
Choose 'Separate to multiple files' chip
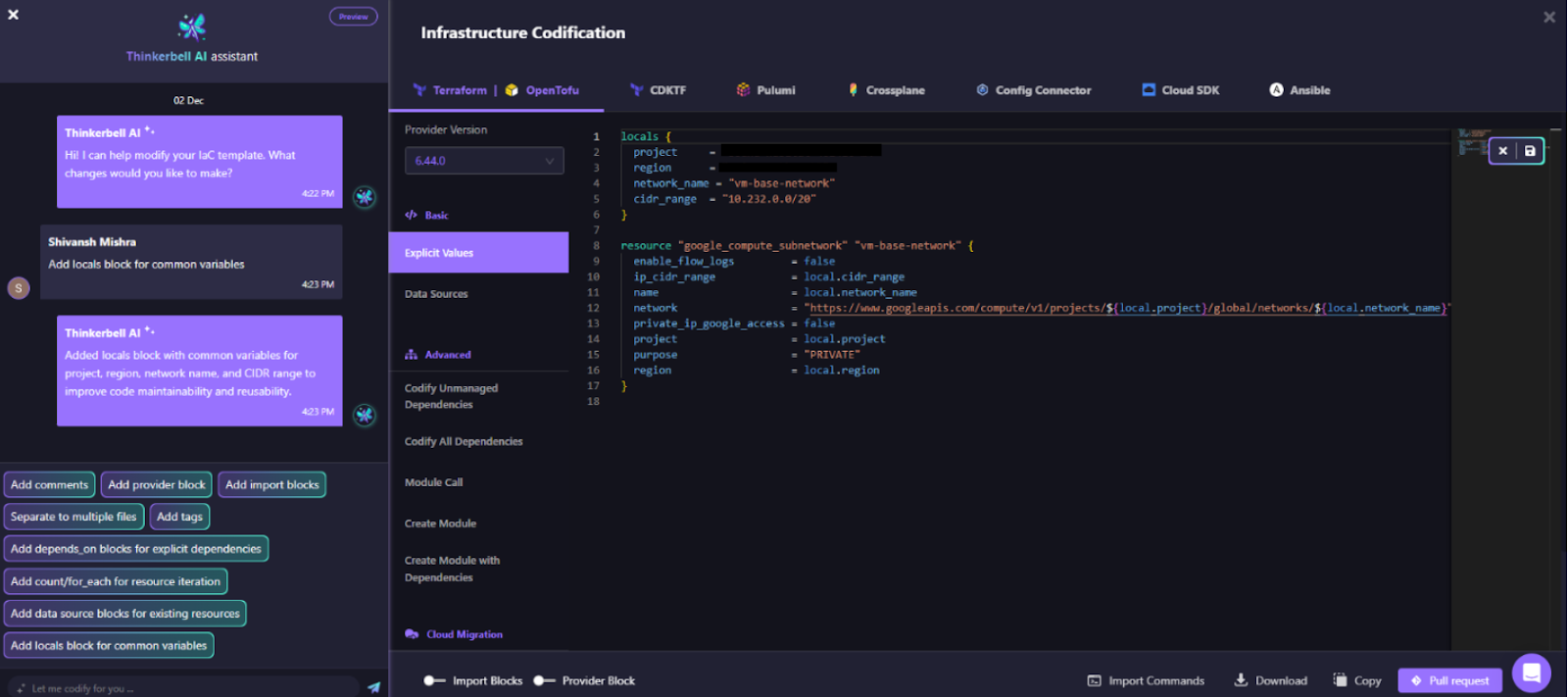(x=73, y=517)
